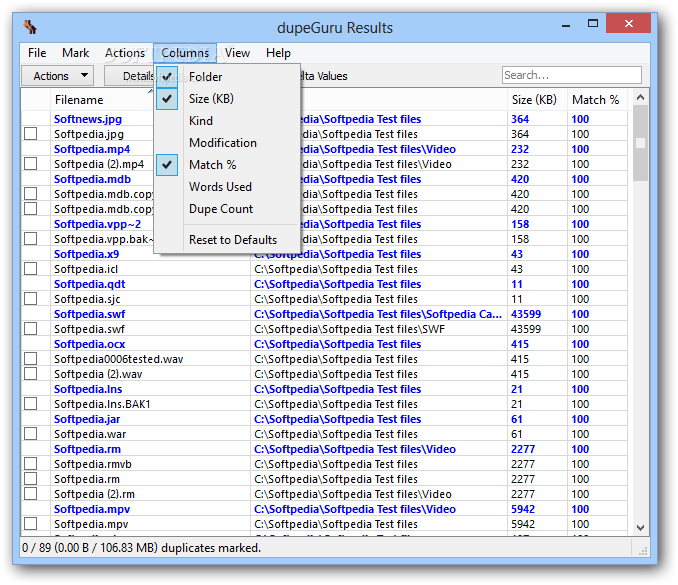This screenshot has width=678, height=585.
Task: Mark the Softpedia0006tested.wav checkbox
Action: (31, 358)
